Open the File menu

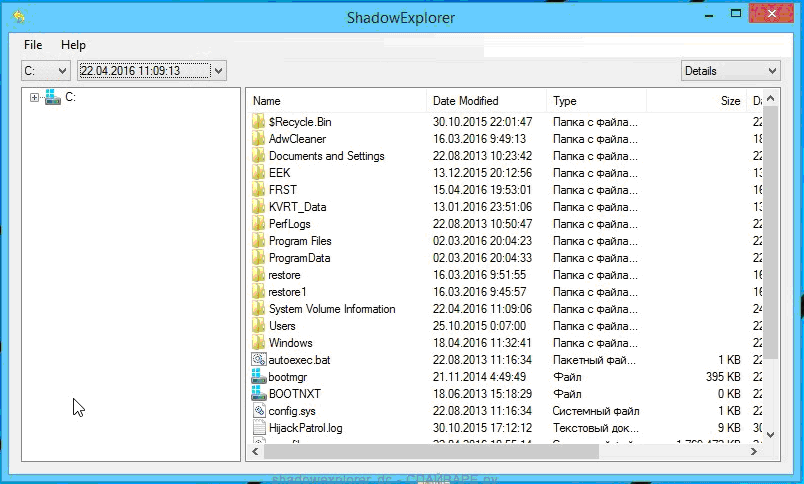[x=33, y=45]
